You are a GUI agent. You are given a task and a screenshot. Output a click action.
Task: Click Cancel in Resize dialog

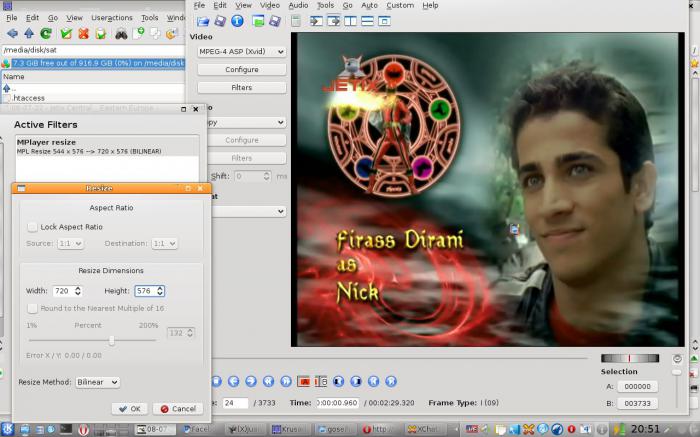[178, 408]
